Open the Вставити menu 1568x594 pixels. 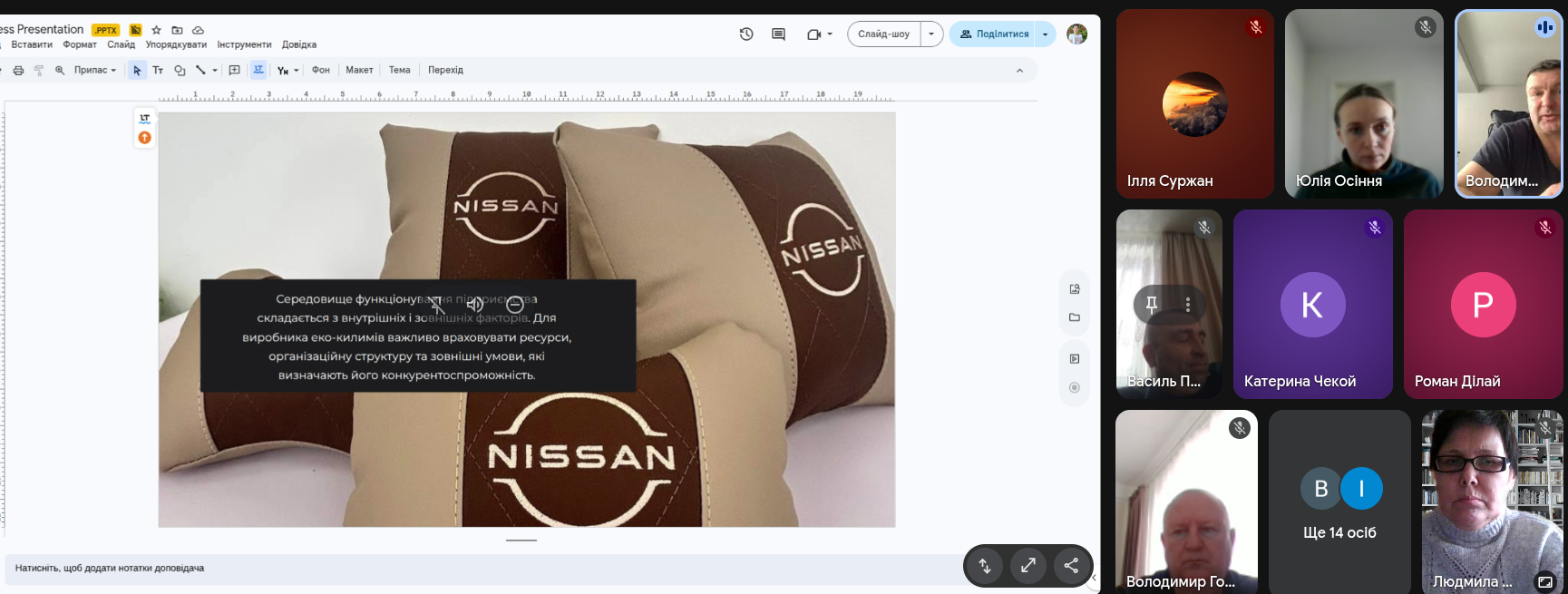(x=32, y=44)
